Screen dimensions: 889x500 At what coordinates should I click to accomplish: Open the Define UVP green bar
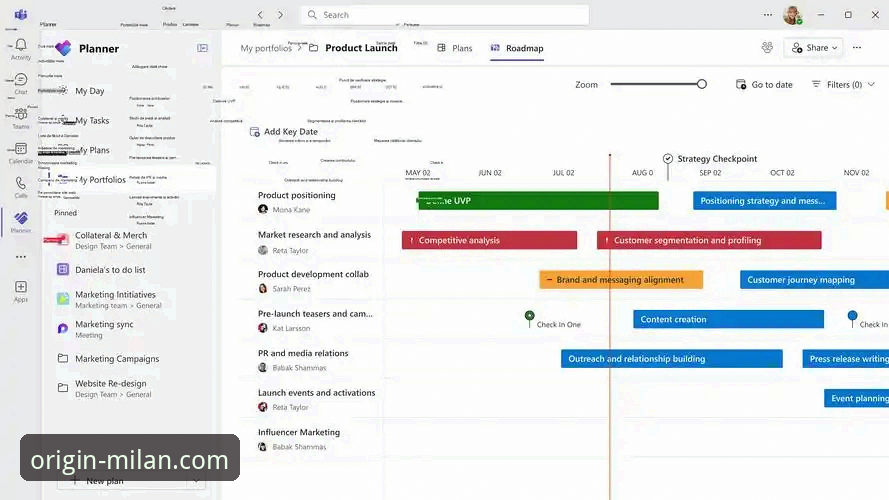click(x=538, y=201)
